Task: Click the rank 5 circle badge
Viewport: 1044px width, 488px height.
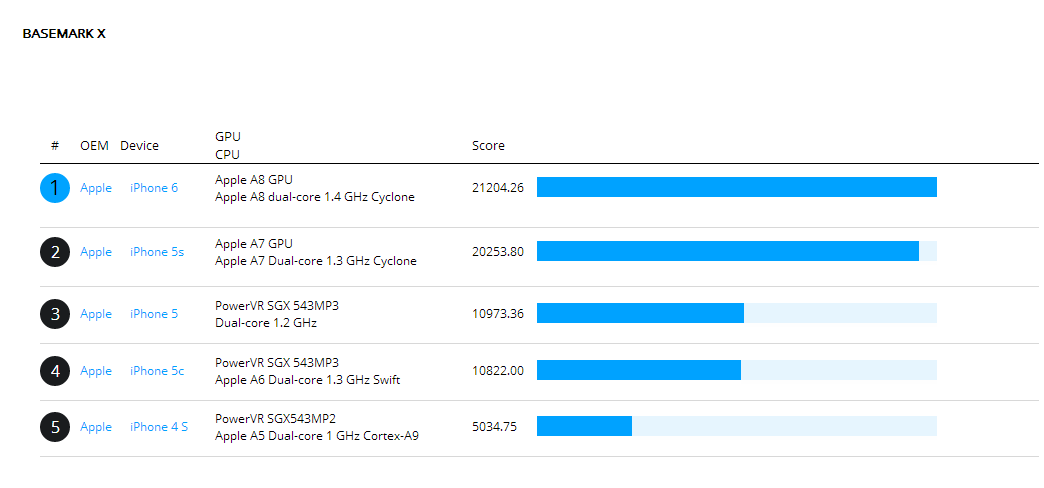Action: pos(55,427)
